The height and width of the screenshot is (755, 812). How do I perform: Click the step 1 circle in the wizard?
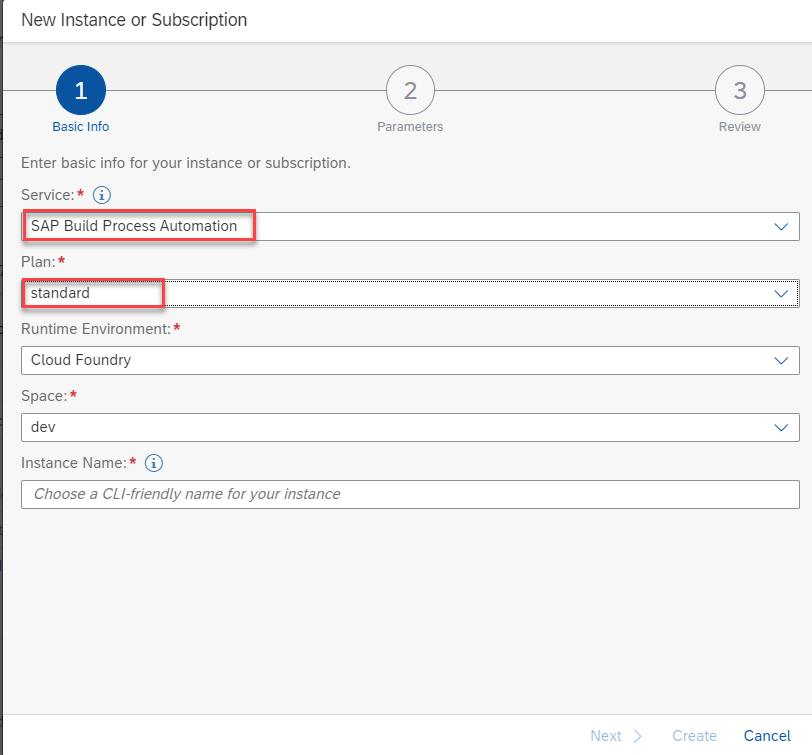[81, 91]
